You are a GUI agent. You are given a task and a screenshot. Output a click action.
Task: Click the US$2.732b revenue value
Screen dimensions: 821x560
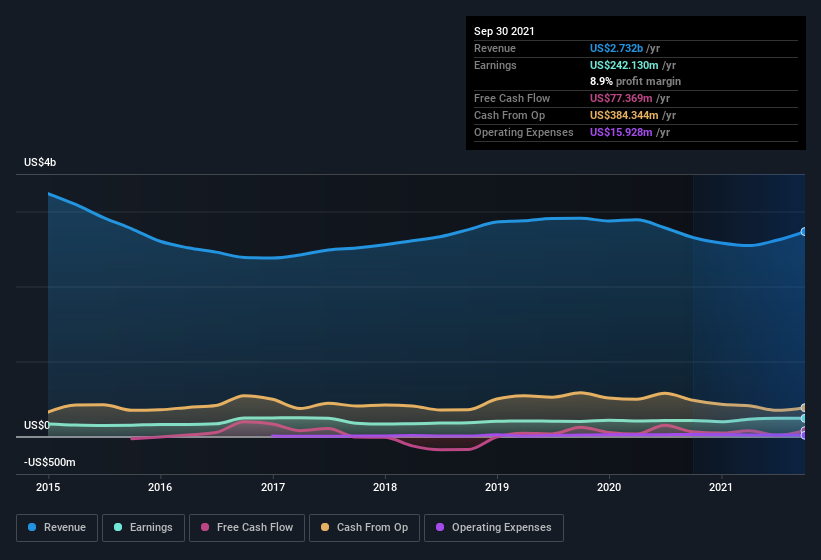(616, 48)
